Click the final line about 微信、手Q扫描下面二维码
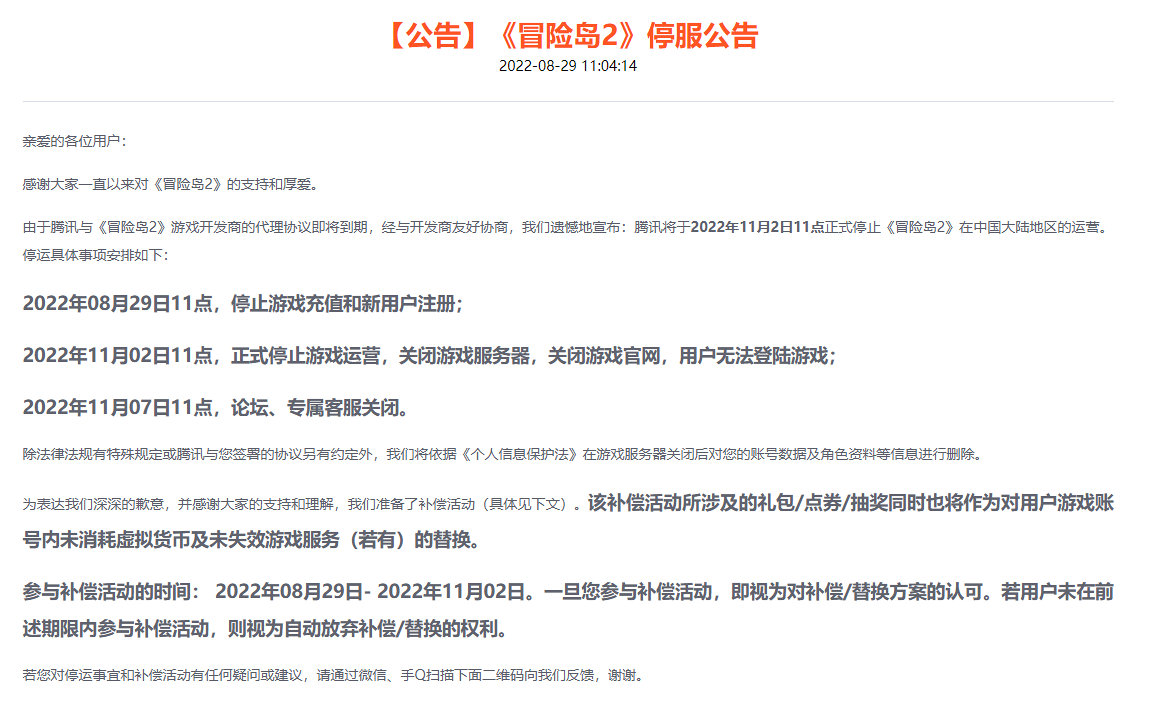1162x708 pixels. [333, 675]
